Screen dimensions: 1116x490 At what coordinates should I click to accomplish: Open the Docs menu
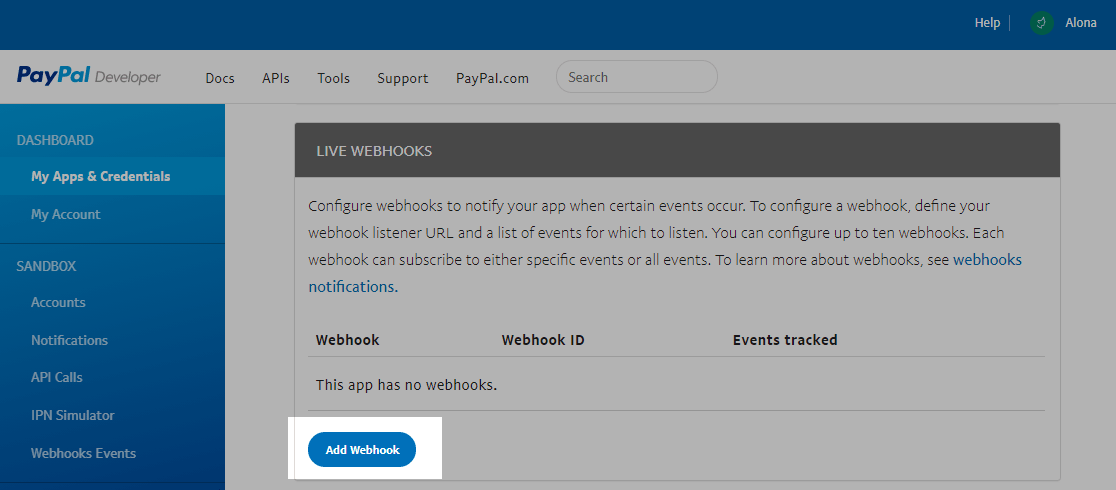click(220, 78)
